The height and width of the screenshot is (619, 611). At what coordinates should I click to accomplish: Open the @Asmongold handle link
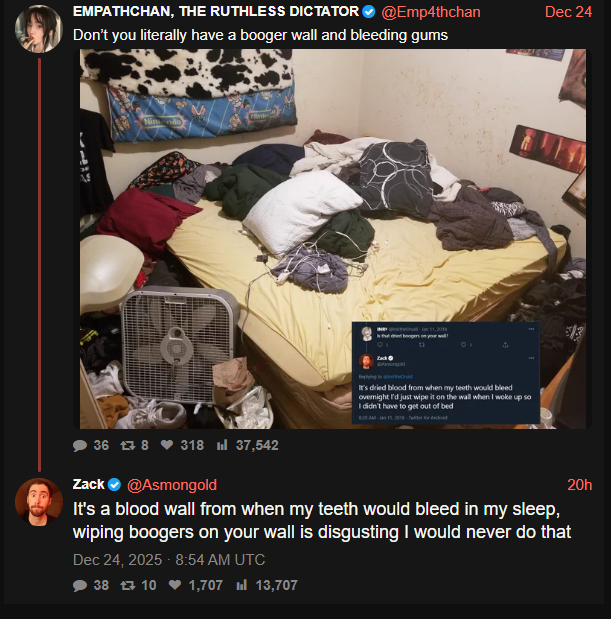(172, 485)
